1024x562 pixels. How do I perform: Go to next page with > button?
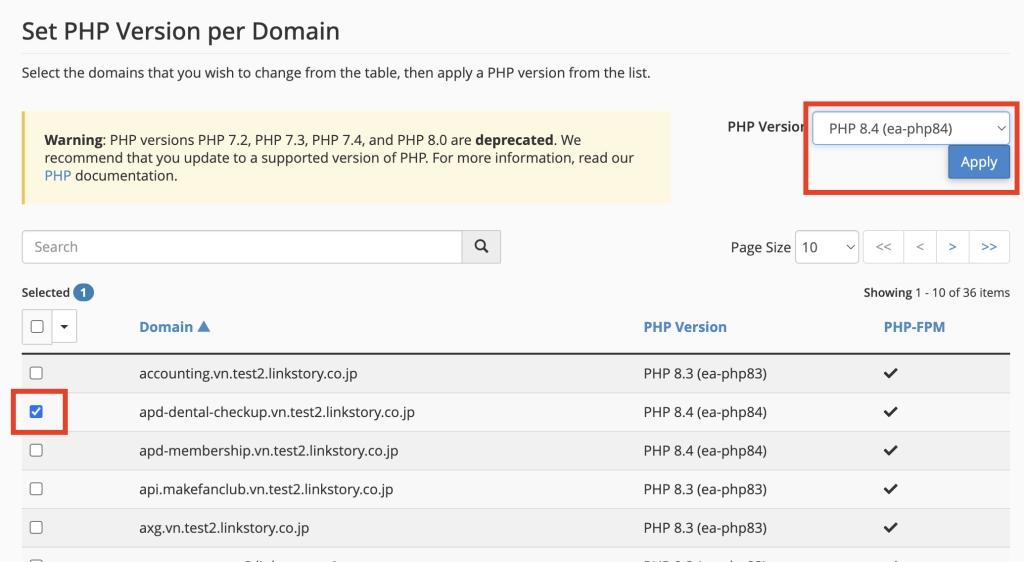[x=953, y=247]
